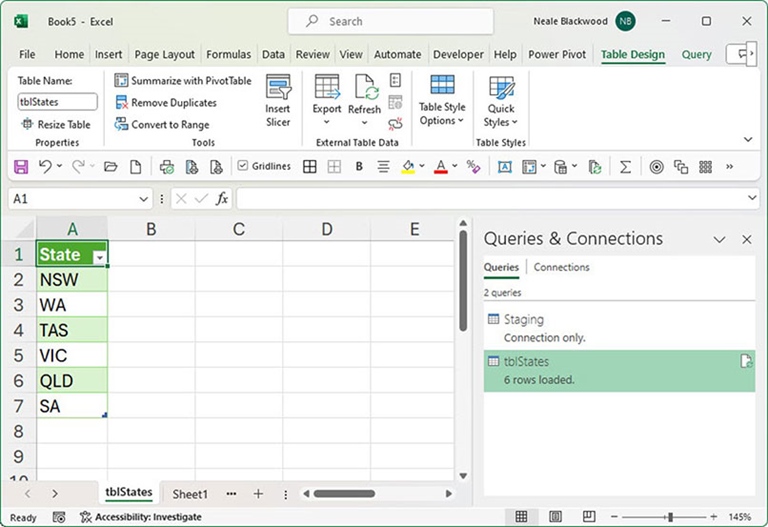Switch to Connections tab in pane
The width and height of the screenshot is (768, 527).
pos(561,267)
